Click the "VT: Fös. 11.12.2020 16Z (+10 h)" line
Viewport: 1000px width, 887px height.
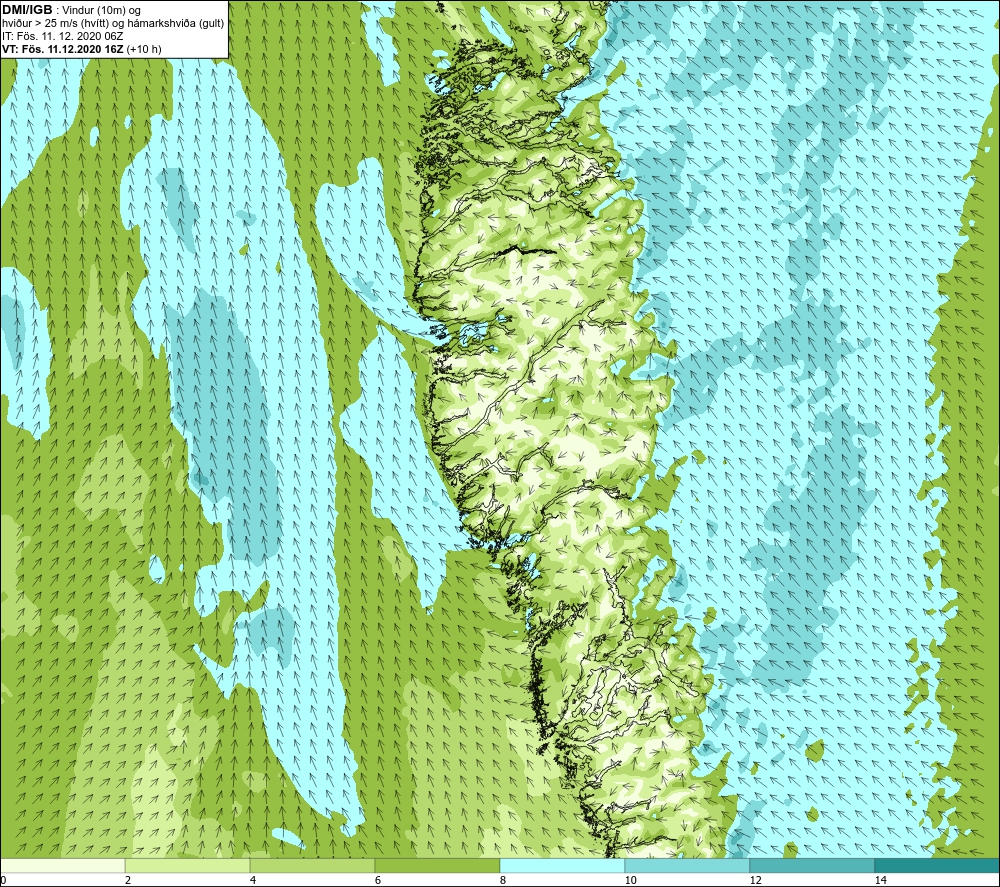click(82, 49)
